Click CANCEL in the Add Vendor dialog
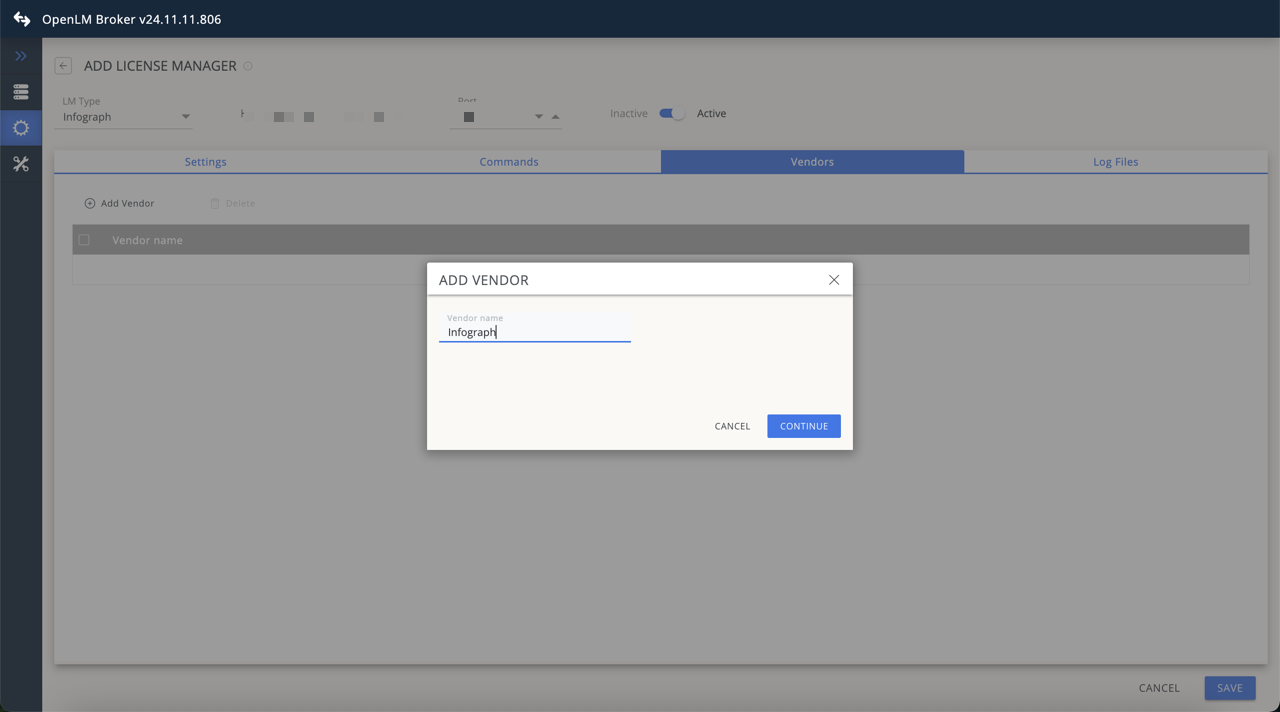The width and height of the screenshot is (1280, 712). (732, 425)
